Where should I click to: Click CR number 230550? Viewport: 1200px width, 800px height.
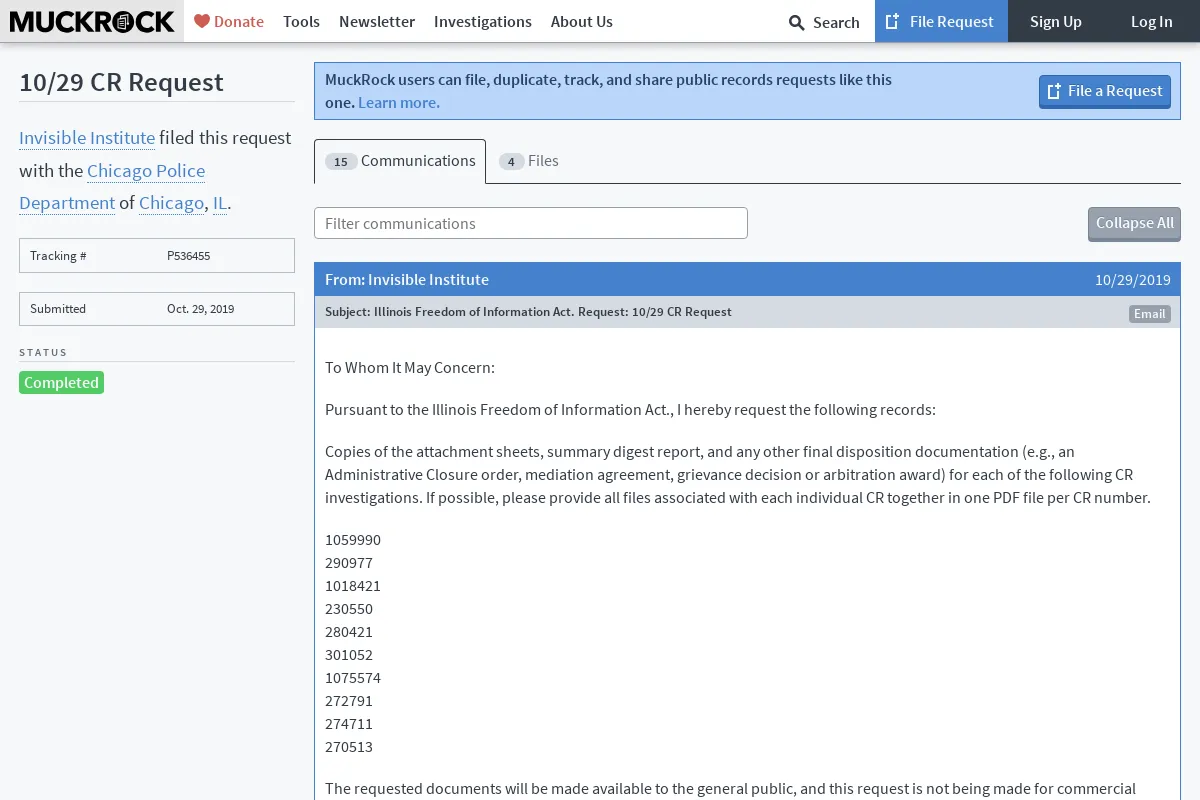tap(349, 609)
